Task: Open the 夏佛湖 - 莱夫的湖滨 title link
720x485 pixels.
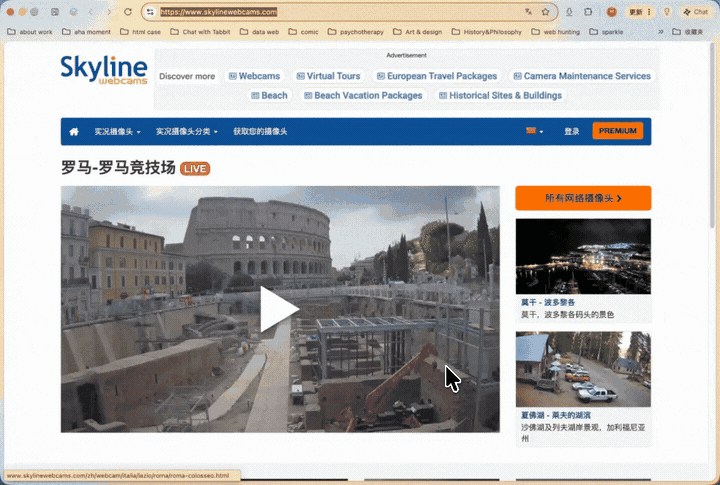Action: pos(556,416)
